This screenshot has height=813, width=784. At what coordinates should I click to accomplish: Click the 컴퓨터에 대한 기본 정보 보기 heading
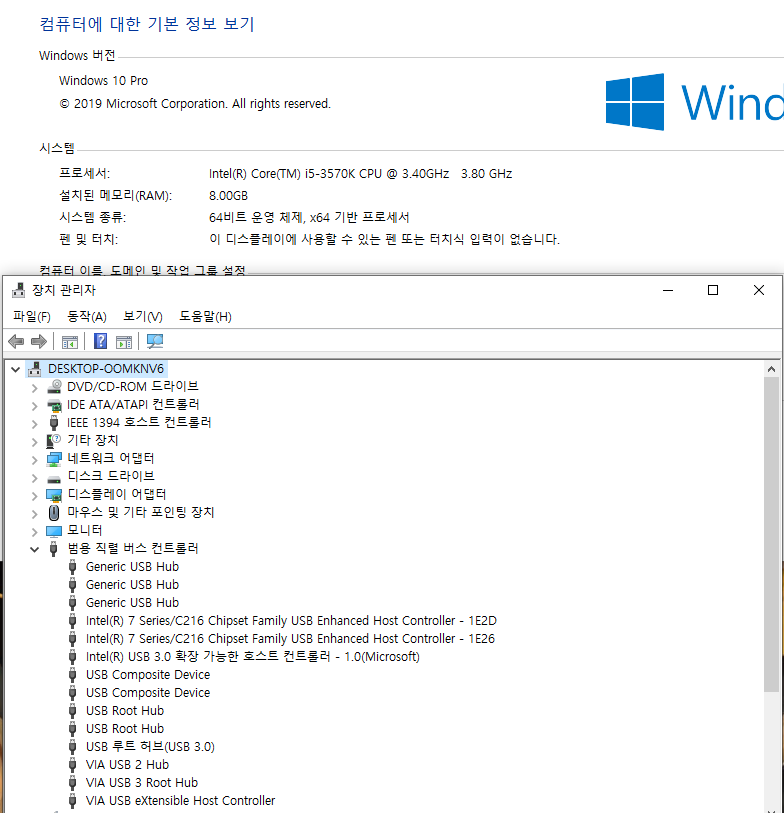(147, 24)
